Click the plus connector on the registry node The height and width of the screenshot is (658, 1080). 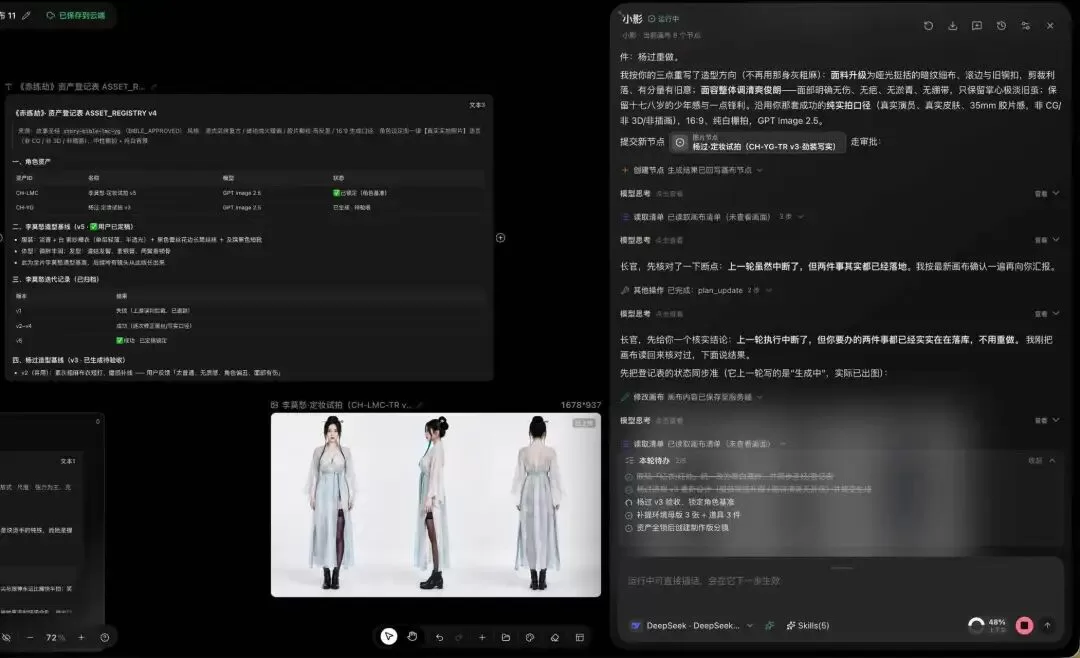tap(501, 238)
